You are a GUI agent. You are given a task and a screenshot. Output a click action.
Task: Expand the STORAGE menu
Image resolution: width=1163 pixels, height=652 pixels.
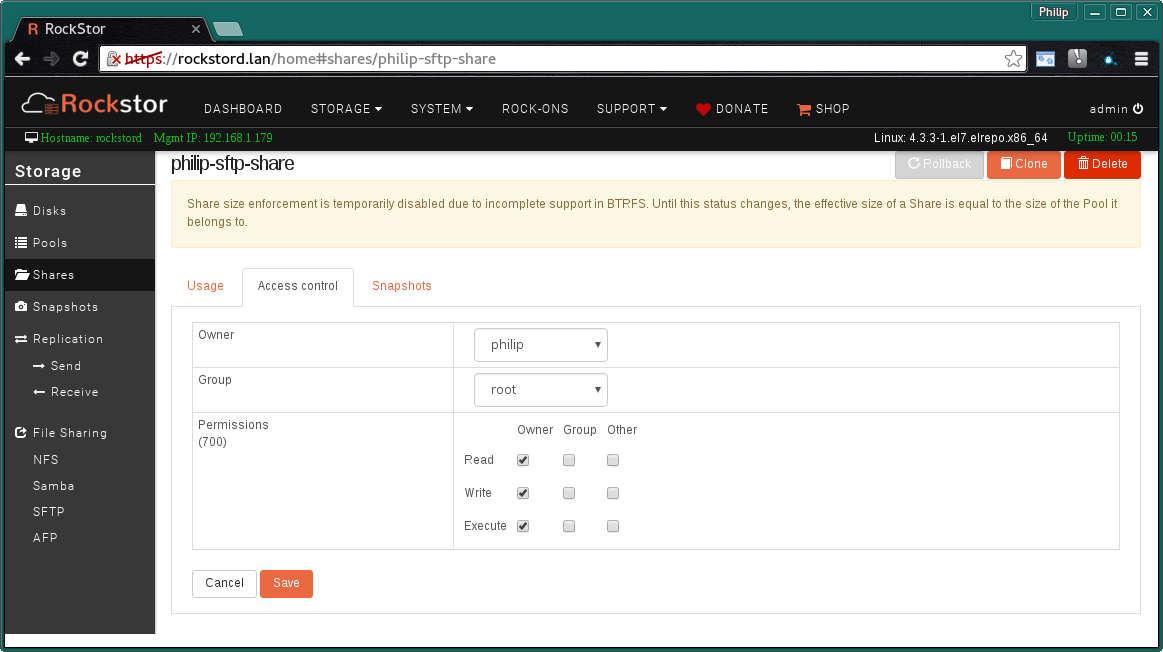tap(346, 109)
